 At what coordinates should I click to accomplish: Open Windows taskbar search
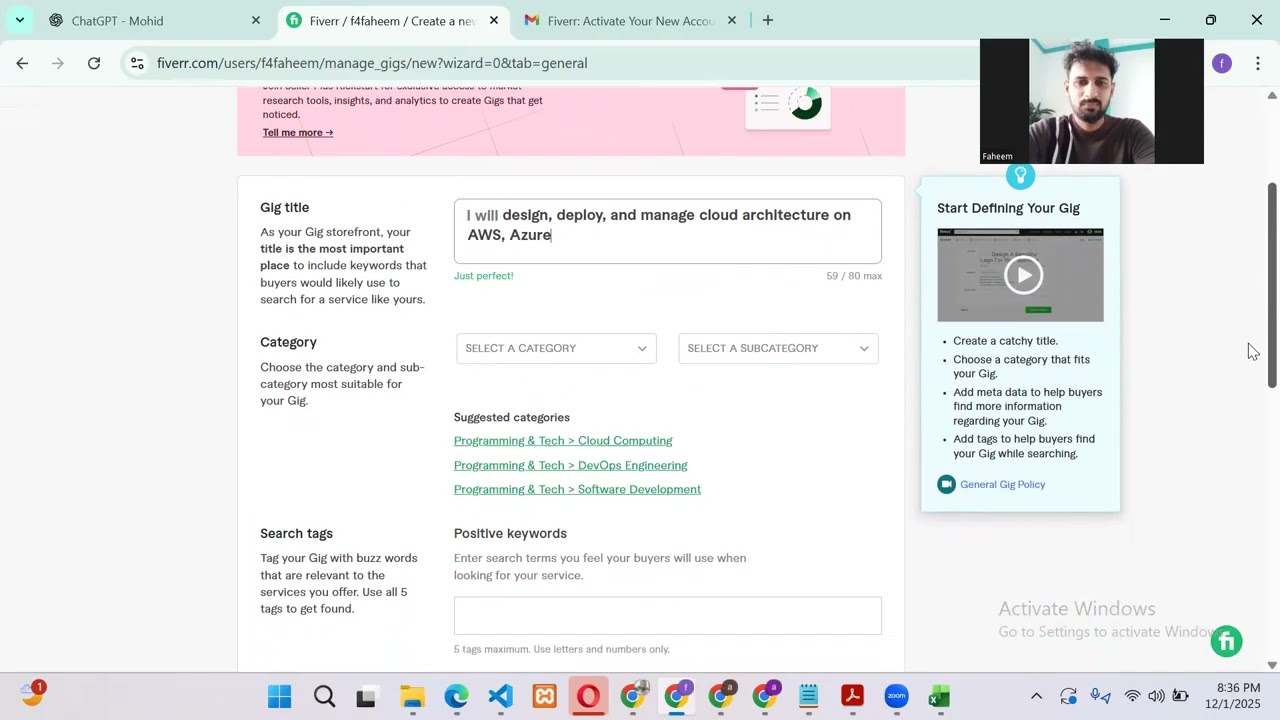324,697
